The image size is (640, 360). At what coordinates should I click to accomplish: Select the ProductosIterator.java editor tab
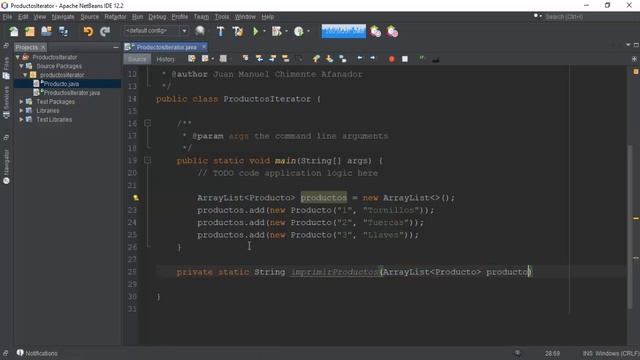pos(166,47)
